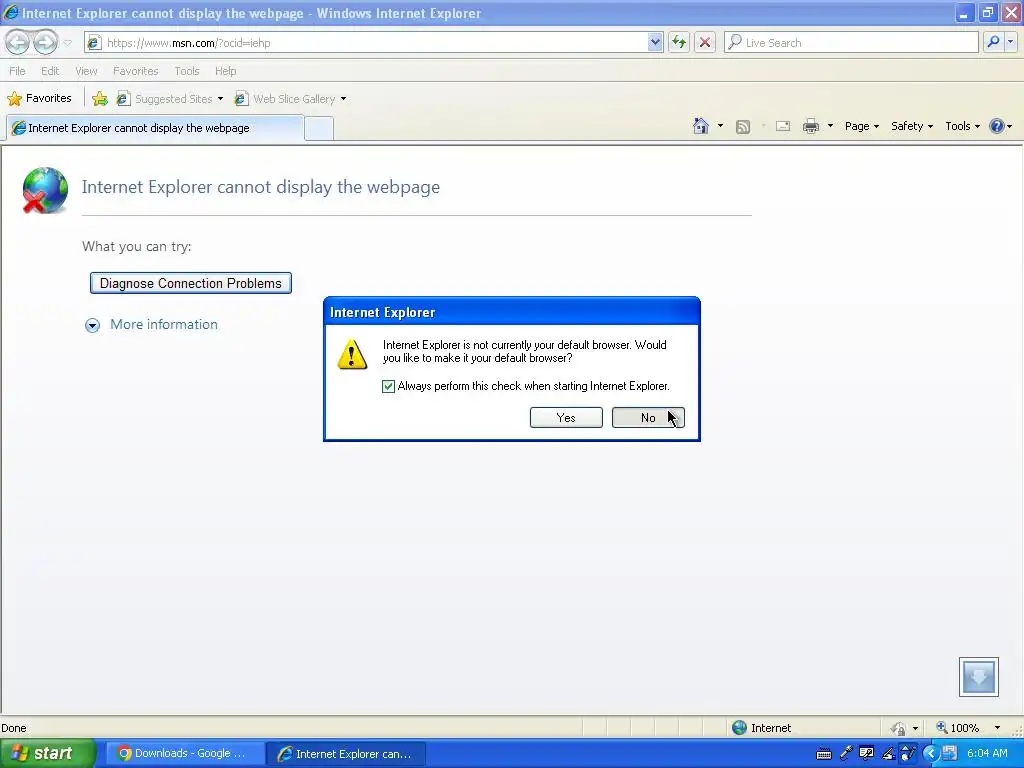The width and height of the screenshot is (1024, 768).
Task: Open the View menu
Action: (86, 71)
